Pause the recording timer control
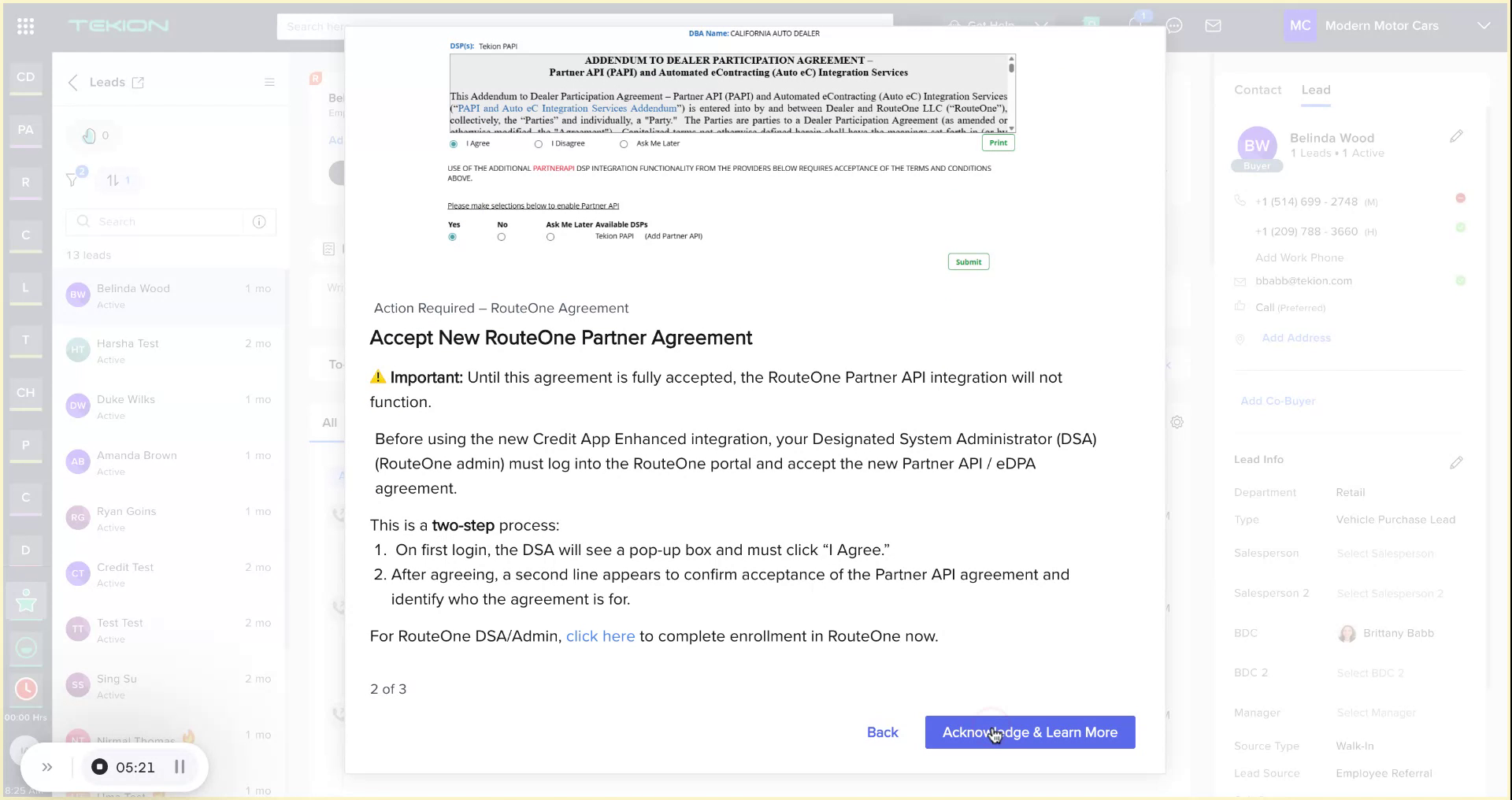1512x800 pixels. (x=180, y=767)
